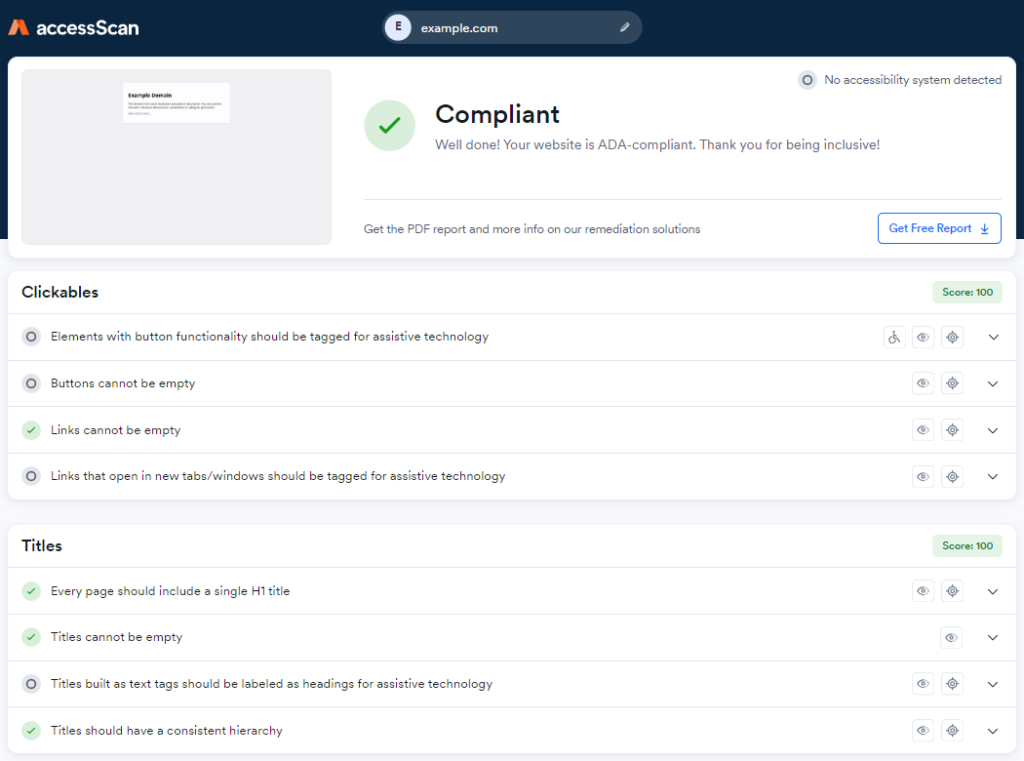Click the Clickables section heading

[60, 292]
